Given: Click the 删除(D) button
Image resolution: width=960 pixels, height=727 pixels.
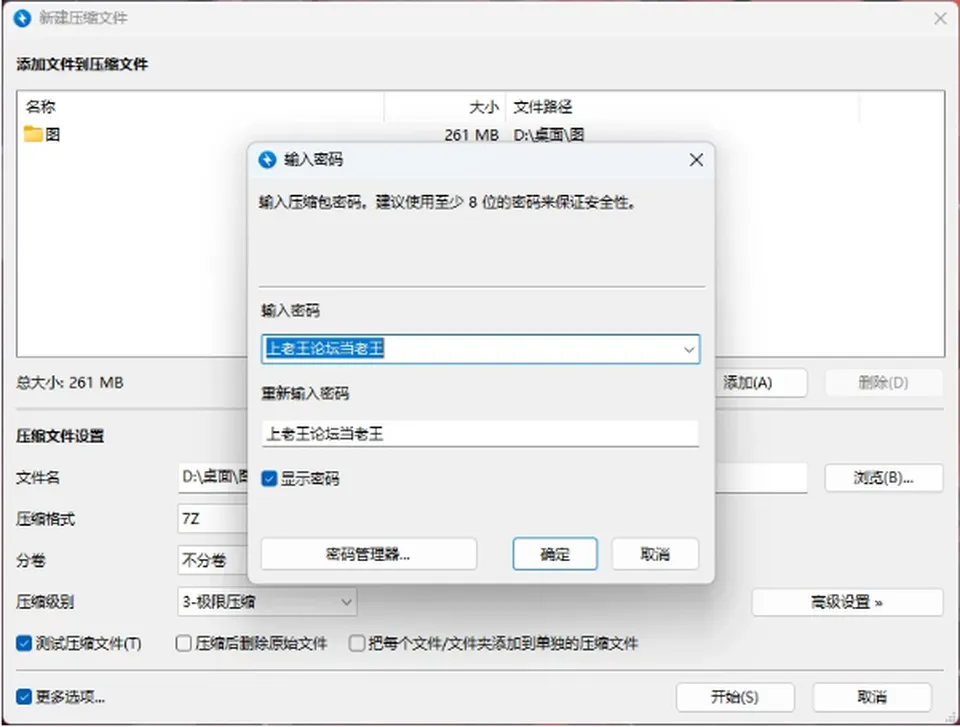Looking at the screenshot, I should point(883,383).
